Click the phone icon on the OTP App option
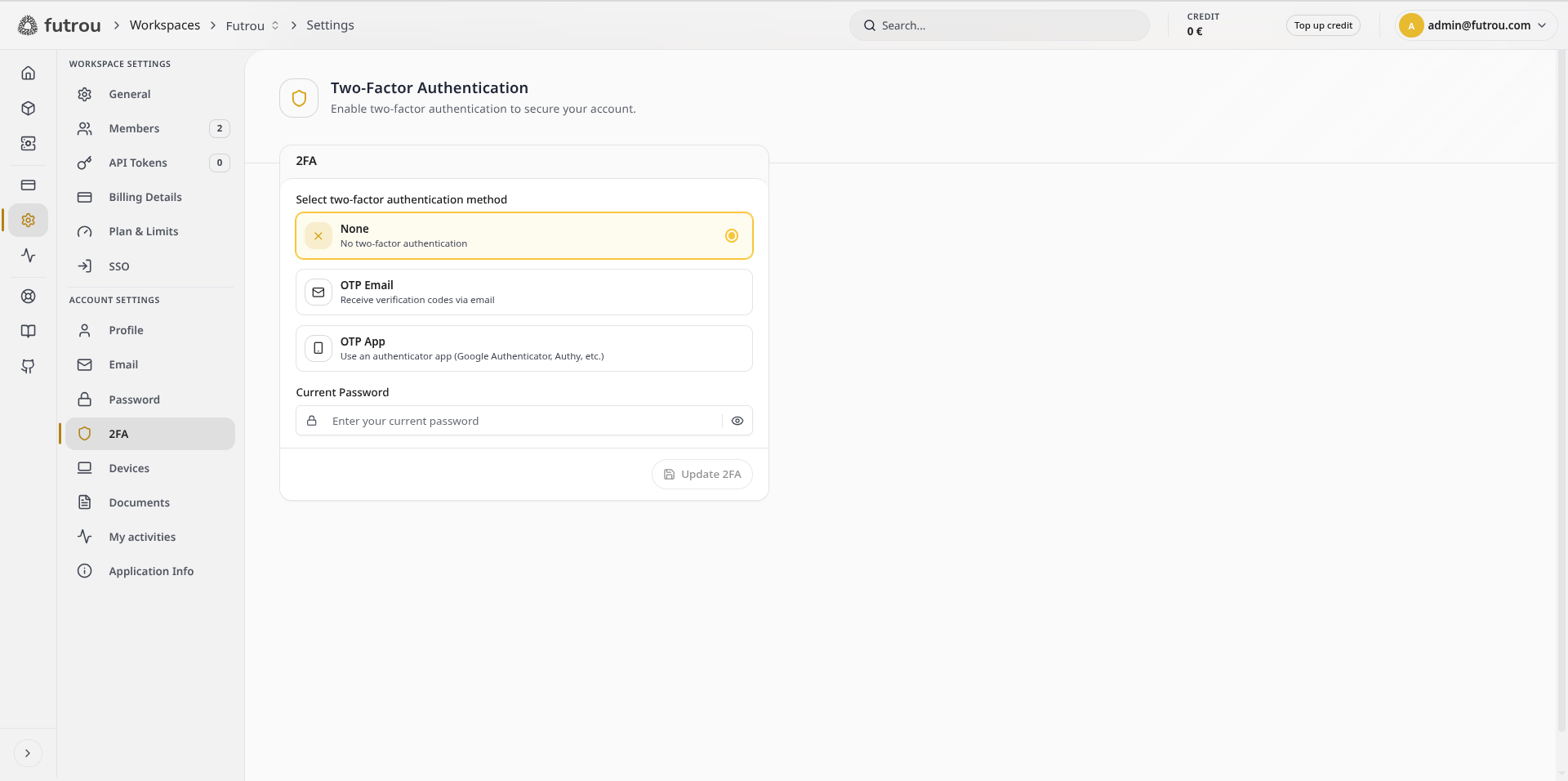 click(318, 349)
